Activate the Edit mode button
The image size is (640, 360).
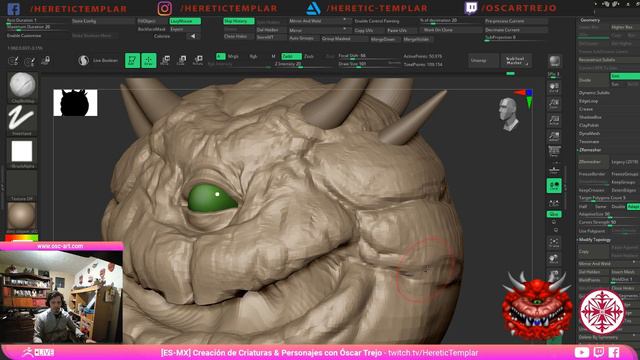132,60
